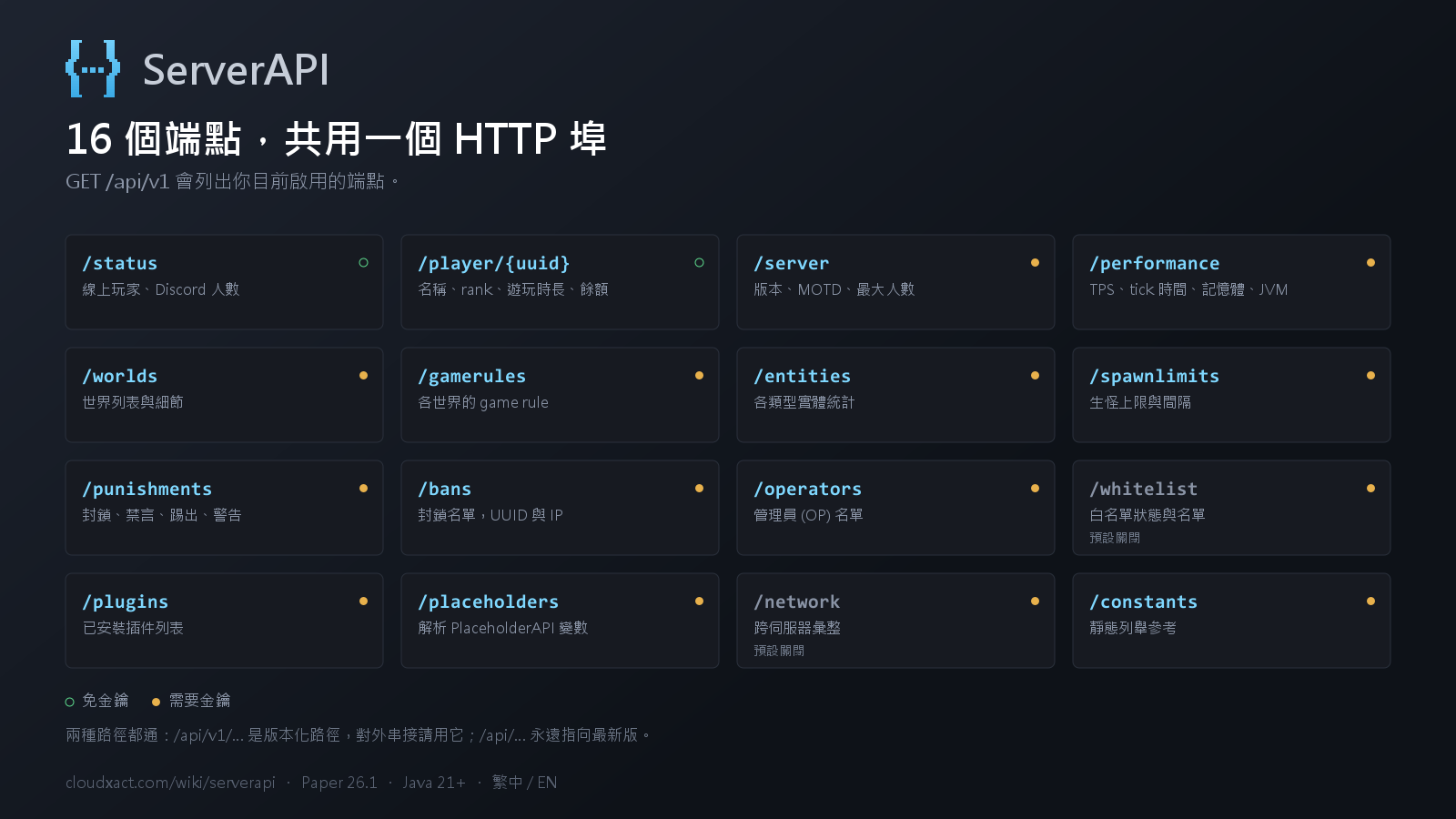The image size is (1456, 819).
Task: Click the orange key dot on /network
Action: (x=1035, y=602)
